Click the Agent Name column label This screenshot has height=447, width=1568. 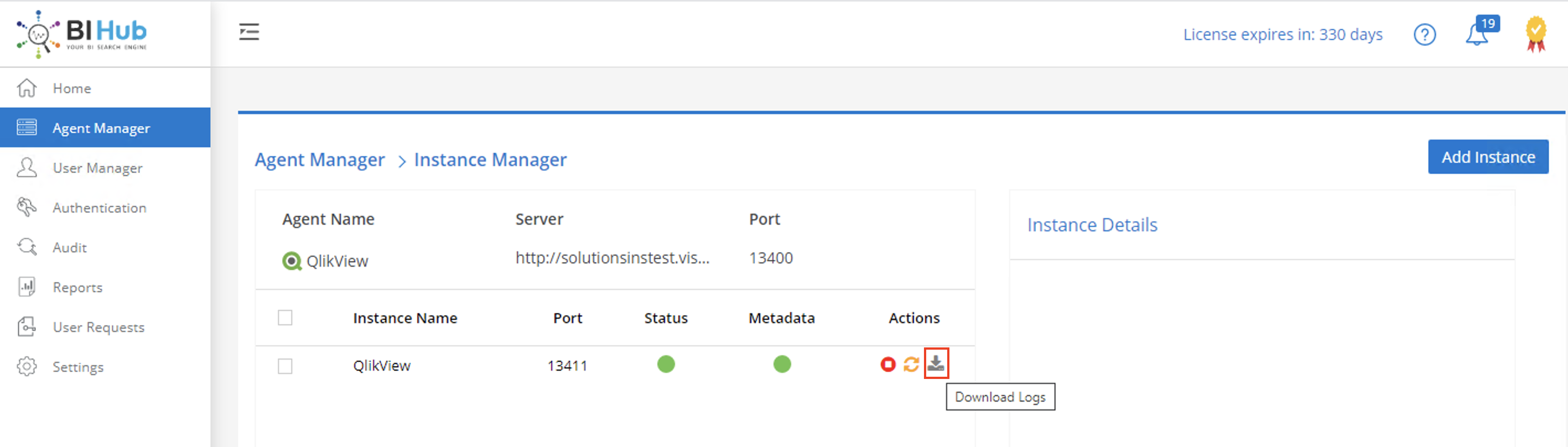pyautogui.click(x=328, y=219)
